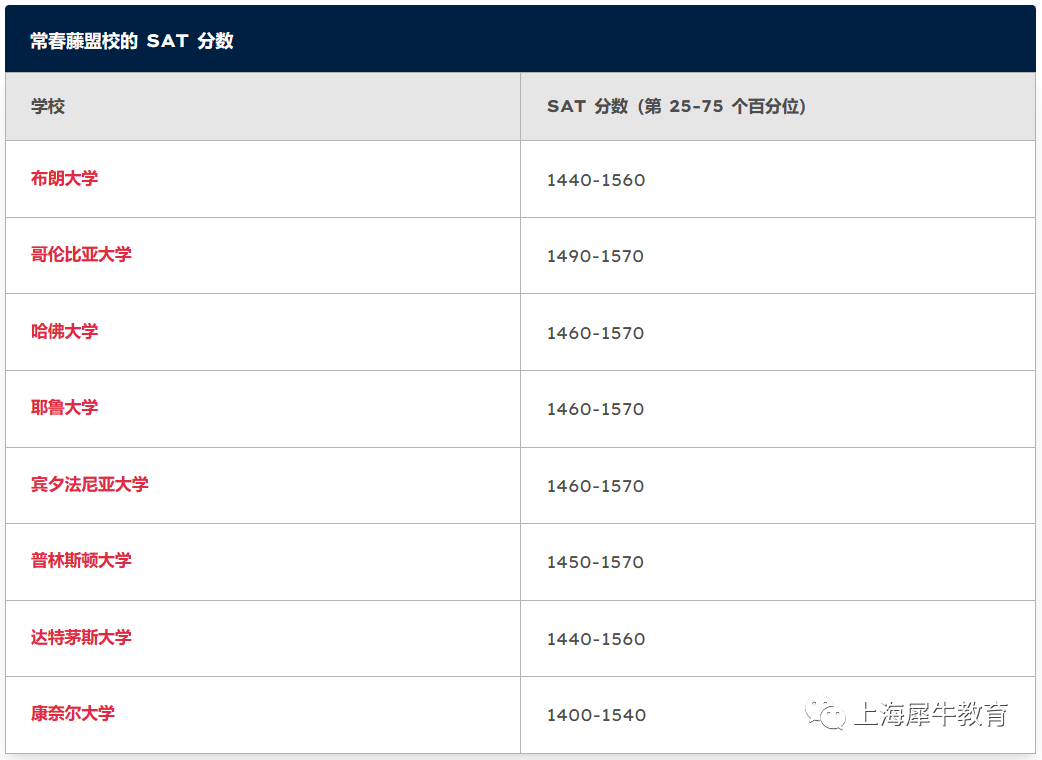This screenshot has height=760, width=1042.
Task: Select Columbia's score 1490-1570
Action: click(595, 256)
